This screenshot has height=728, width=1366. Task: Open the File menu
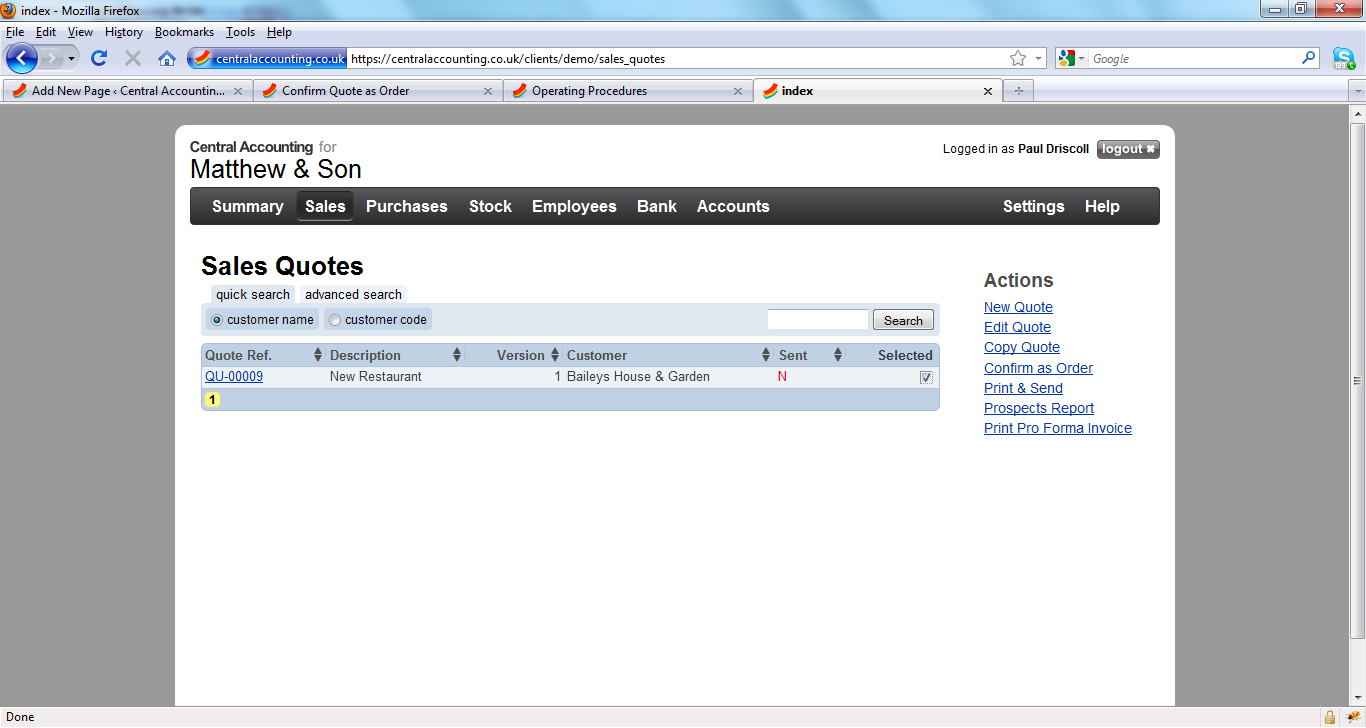pos(14,32)
